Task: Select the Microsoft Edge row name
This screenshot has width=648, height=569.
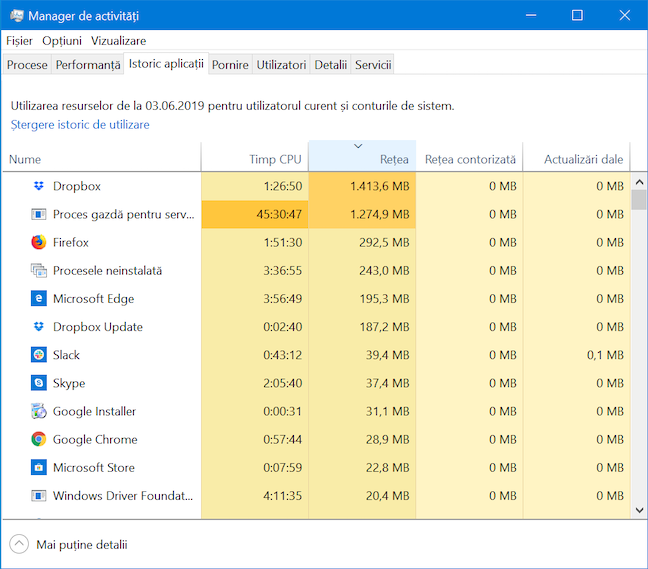Action: click(93, 299)
